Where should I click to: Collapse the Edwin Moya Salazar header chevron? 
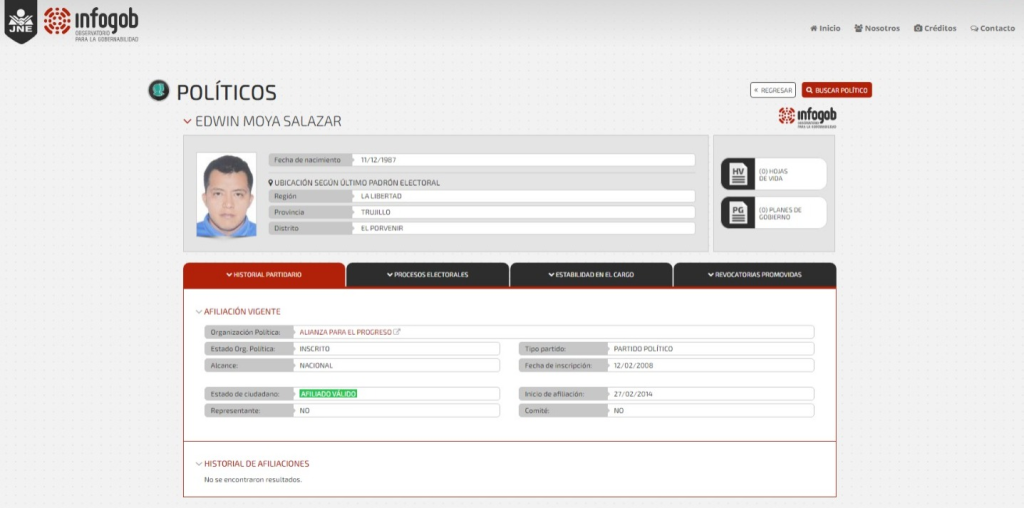click(187, 122)
